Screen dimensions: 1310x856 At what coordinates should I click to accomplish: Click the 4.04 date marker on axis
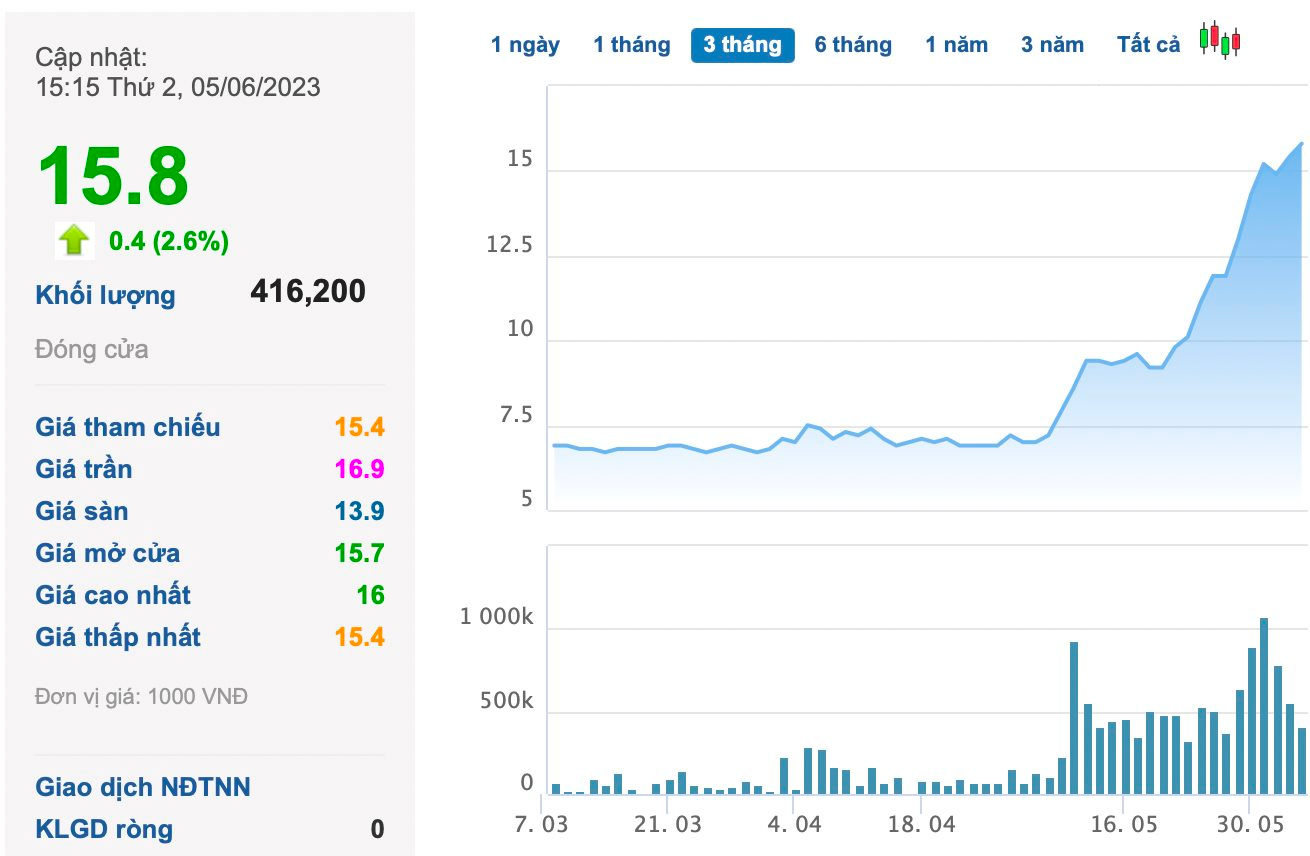[795, 826]
